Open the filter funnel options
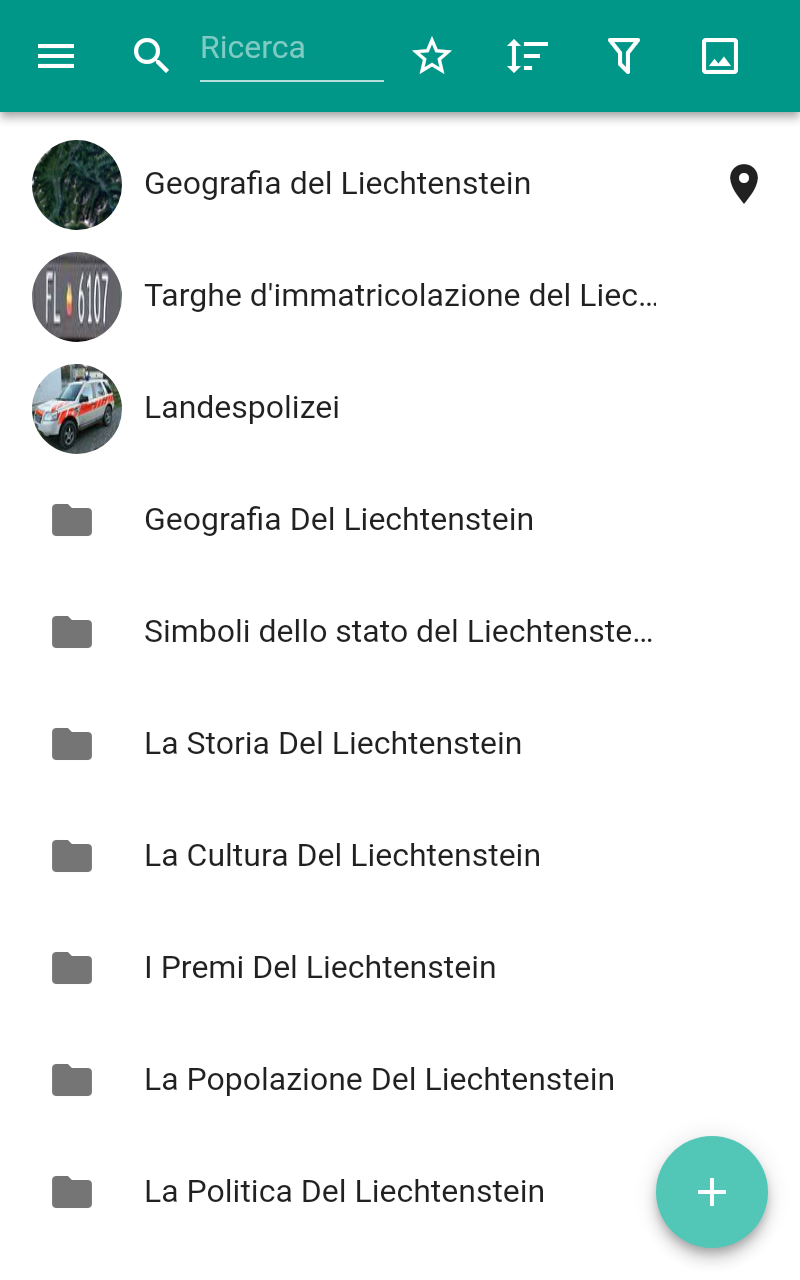The width and height of the screenshot is (800, 1280). pyautogui.click(x=624, y=56)
